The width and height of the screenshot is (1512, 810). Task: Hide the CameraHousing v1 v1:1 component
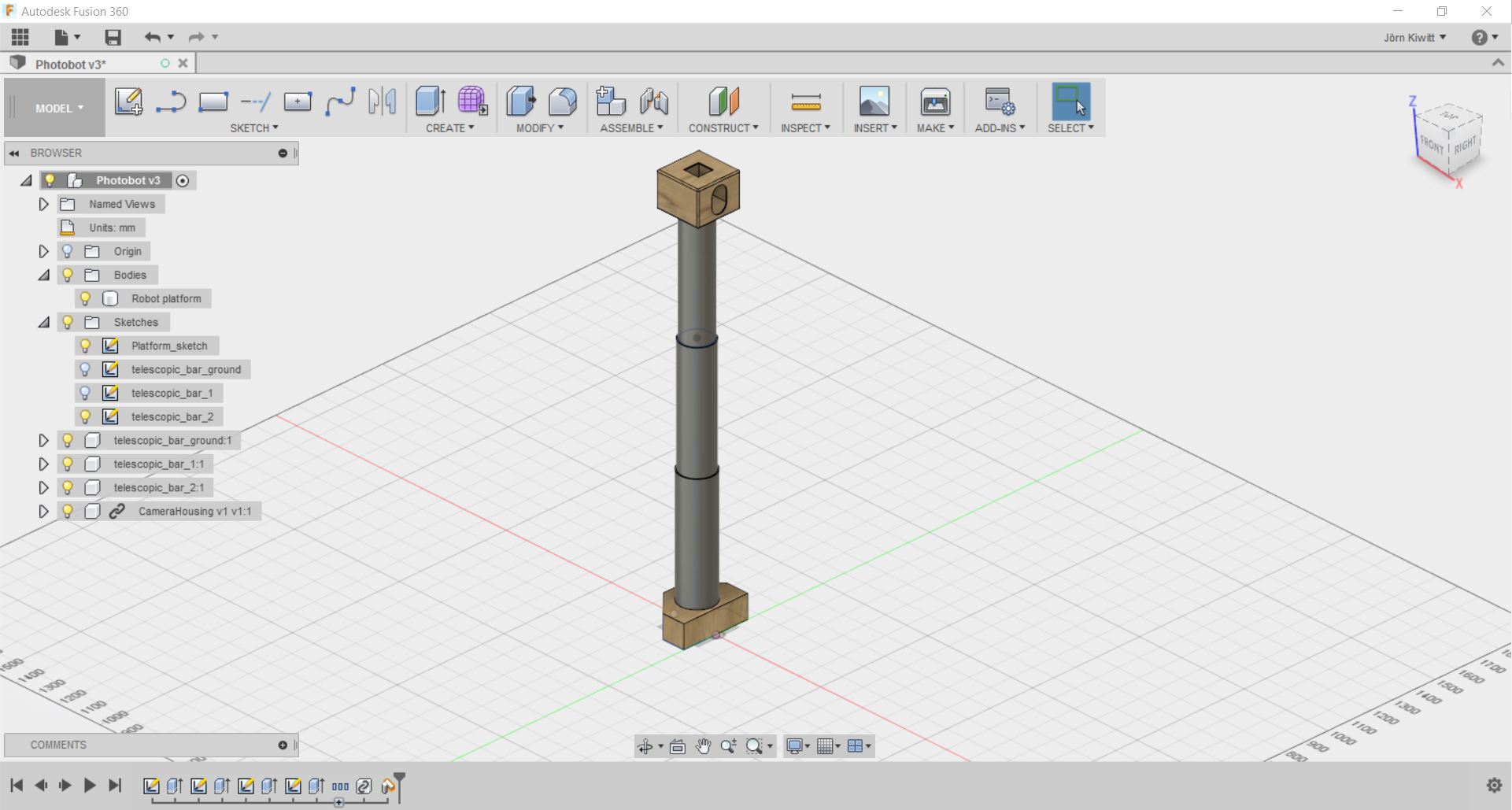(68, 511)
